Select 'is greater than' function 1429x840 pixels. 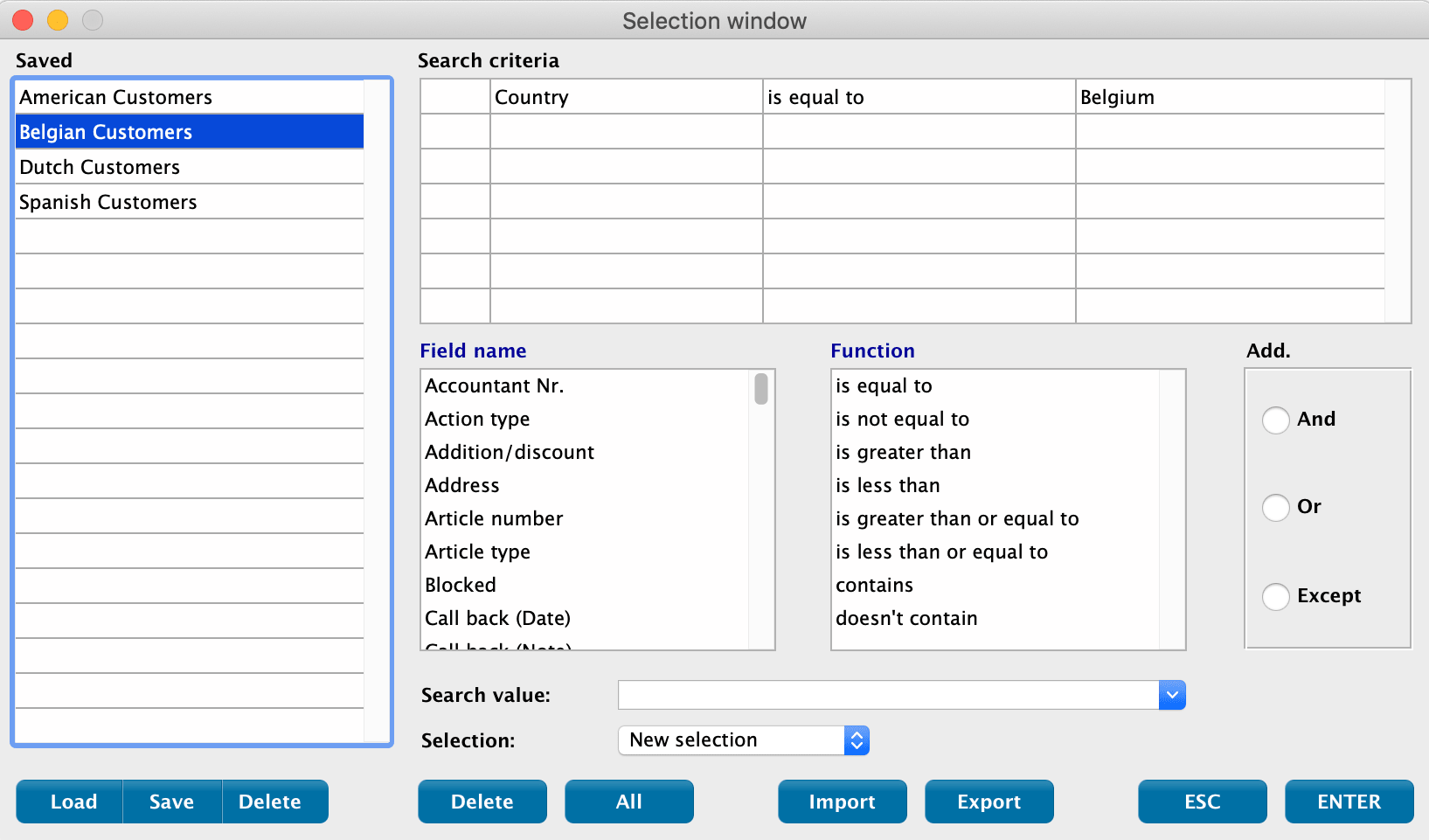click(x=995, y=452)
